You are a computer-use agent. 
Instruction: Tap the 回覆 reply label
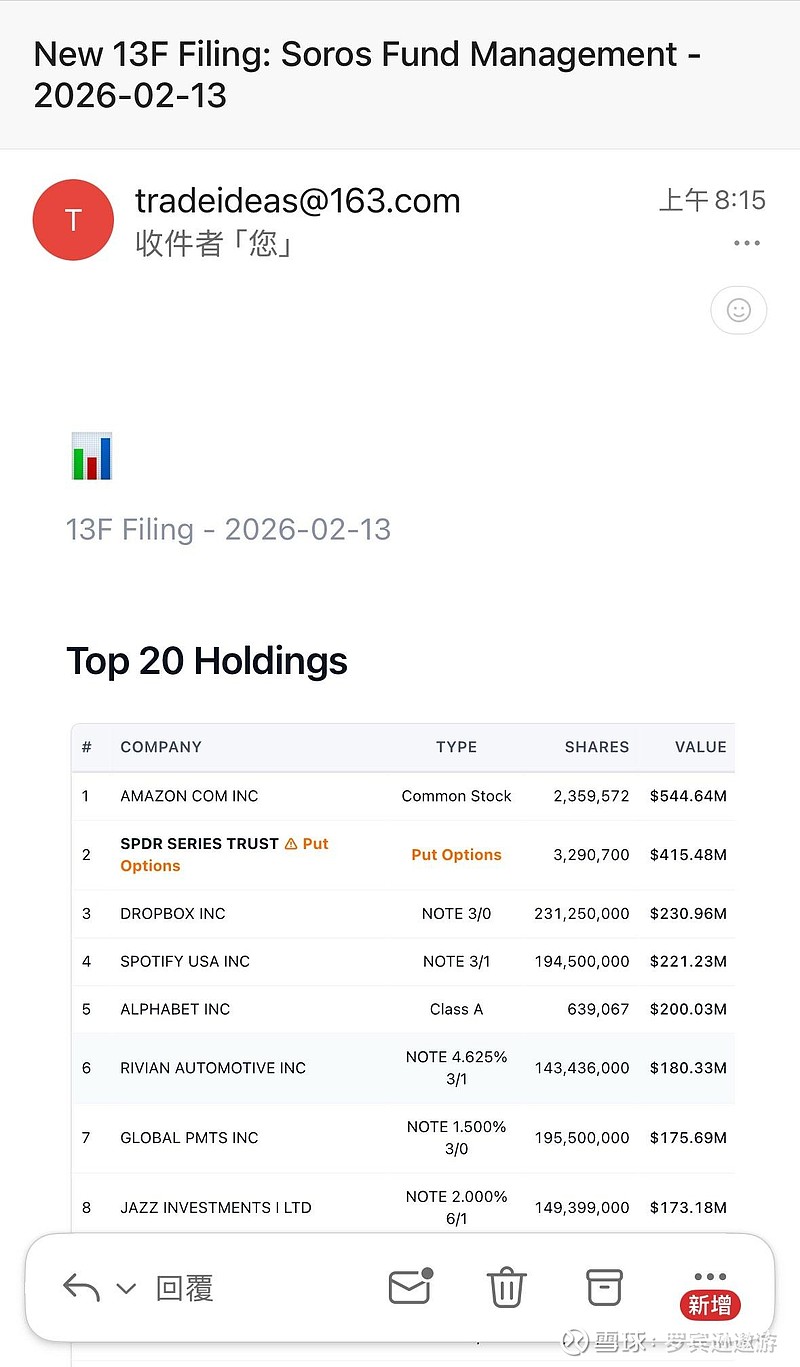[x=185, y=1288]
